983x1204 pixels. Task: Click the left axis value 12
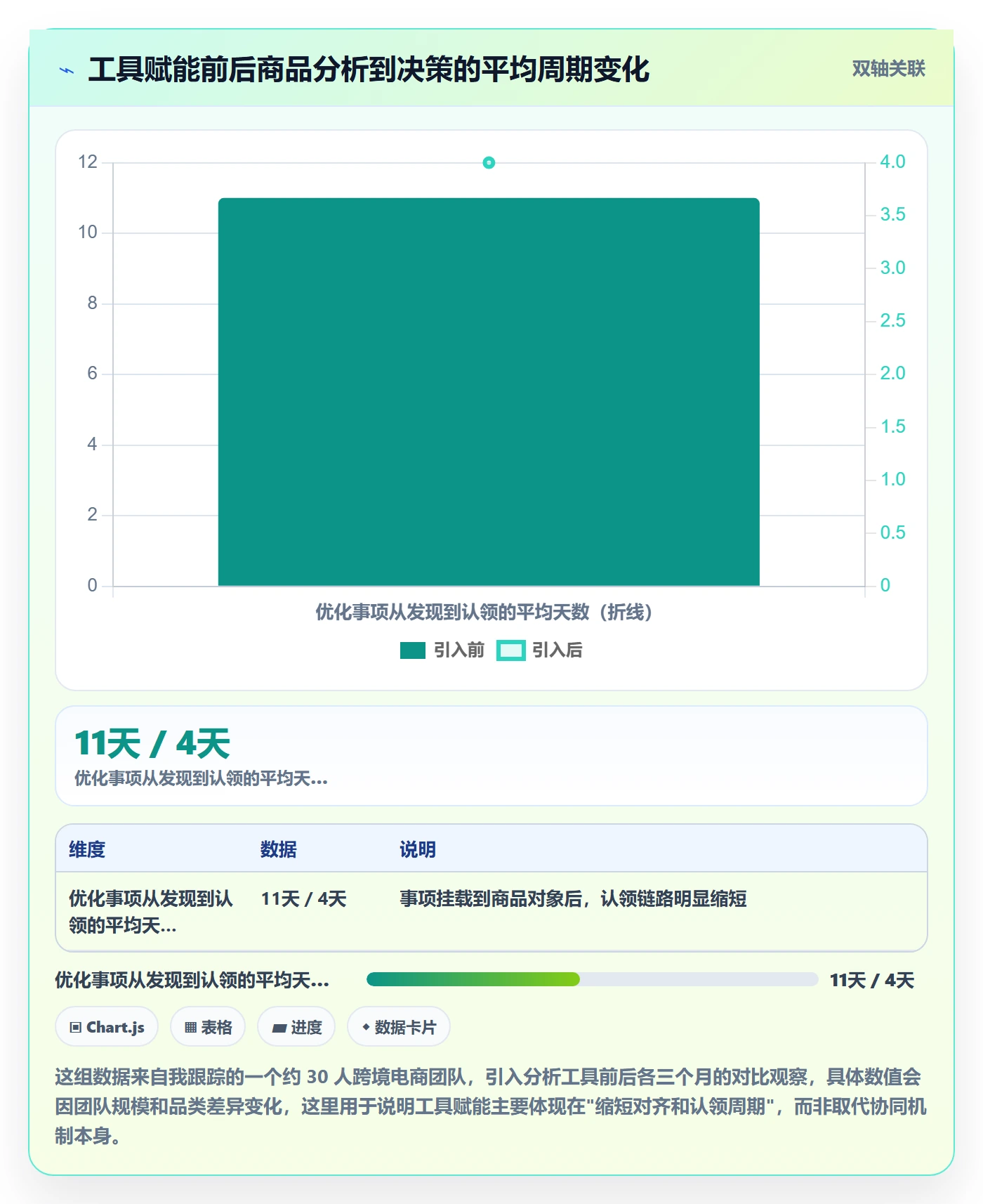point(88,162)
